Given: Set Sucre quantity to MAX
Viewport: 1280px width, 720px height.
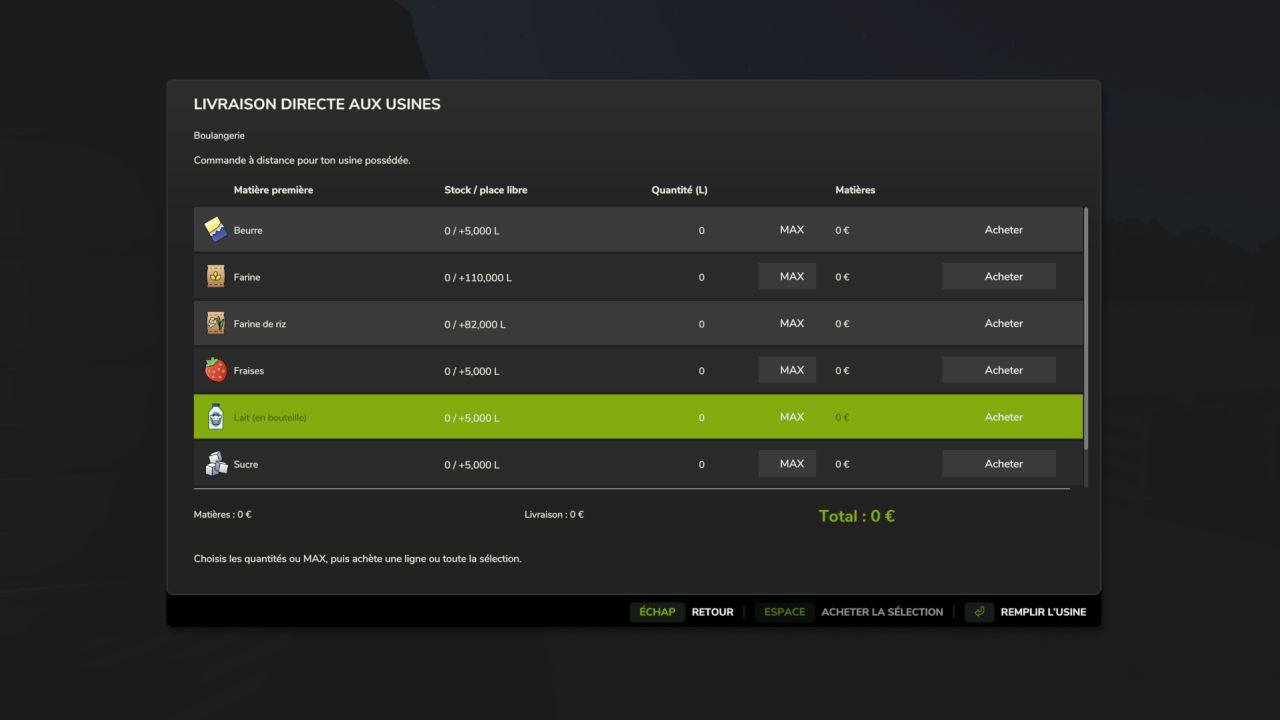Looking at the screenshot, I should tap(787, 464).
